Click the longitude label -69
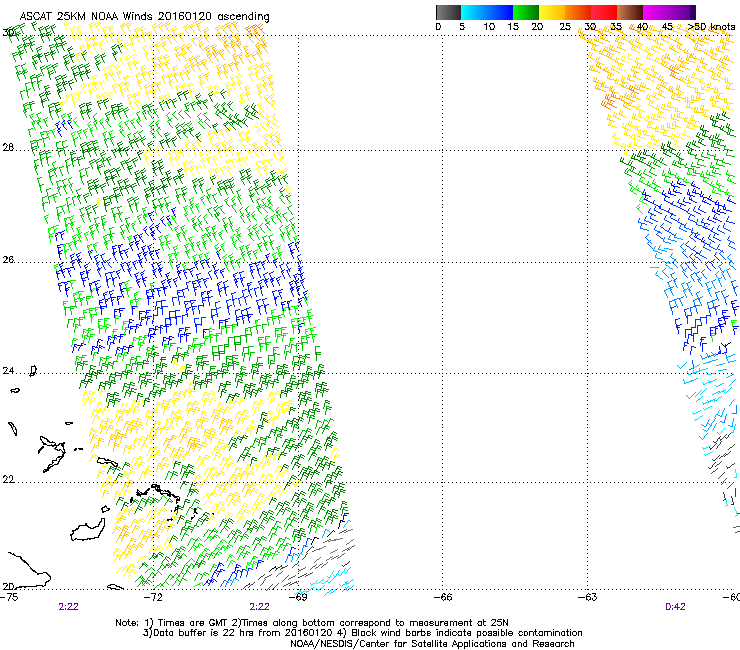 [298, 597]
